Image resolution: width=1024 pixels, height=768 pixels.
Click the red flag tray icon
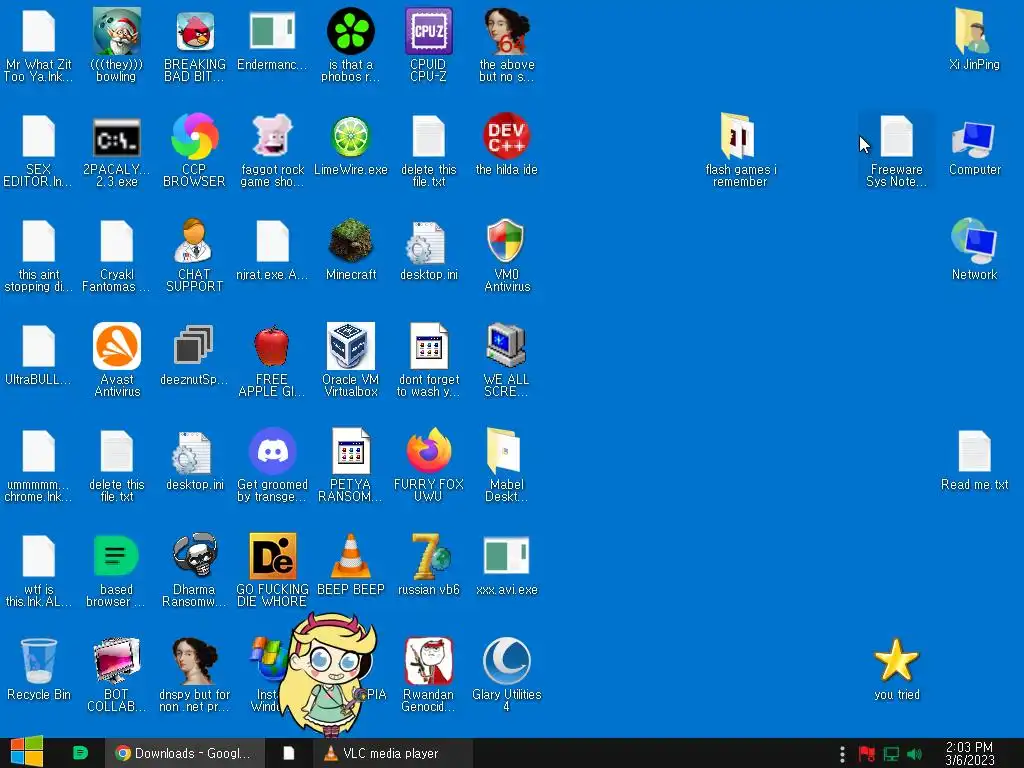pos(867,754)
